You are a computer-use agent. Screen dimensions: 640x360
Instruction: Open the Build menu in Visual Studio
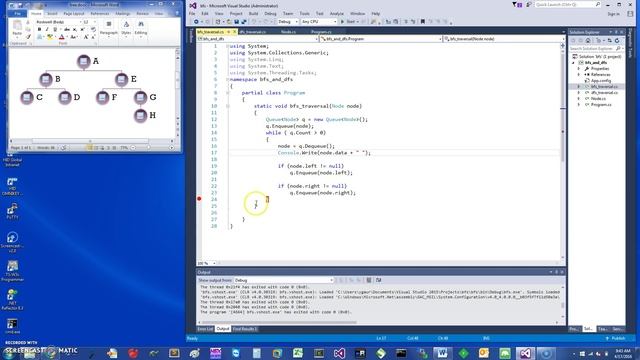pos(253,13)
